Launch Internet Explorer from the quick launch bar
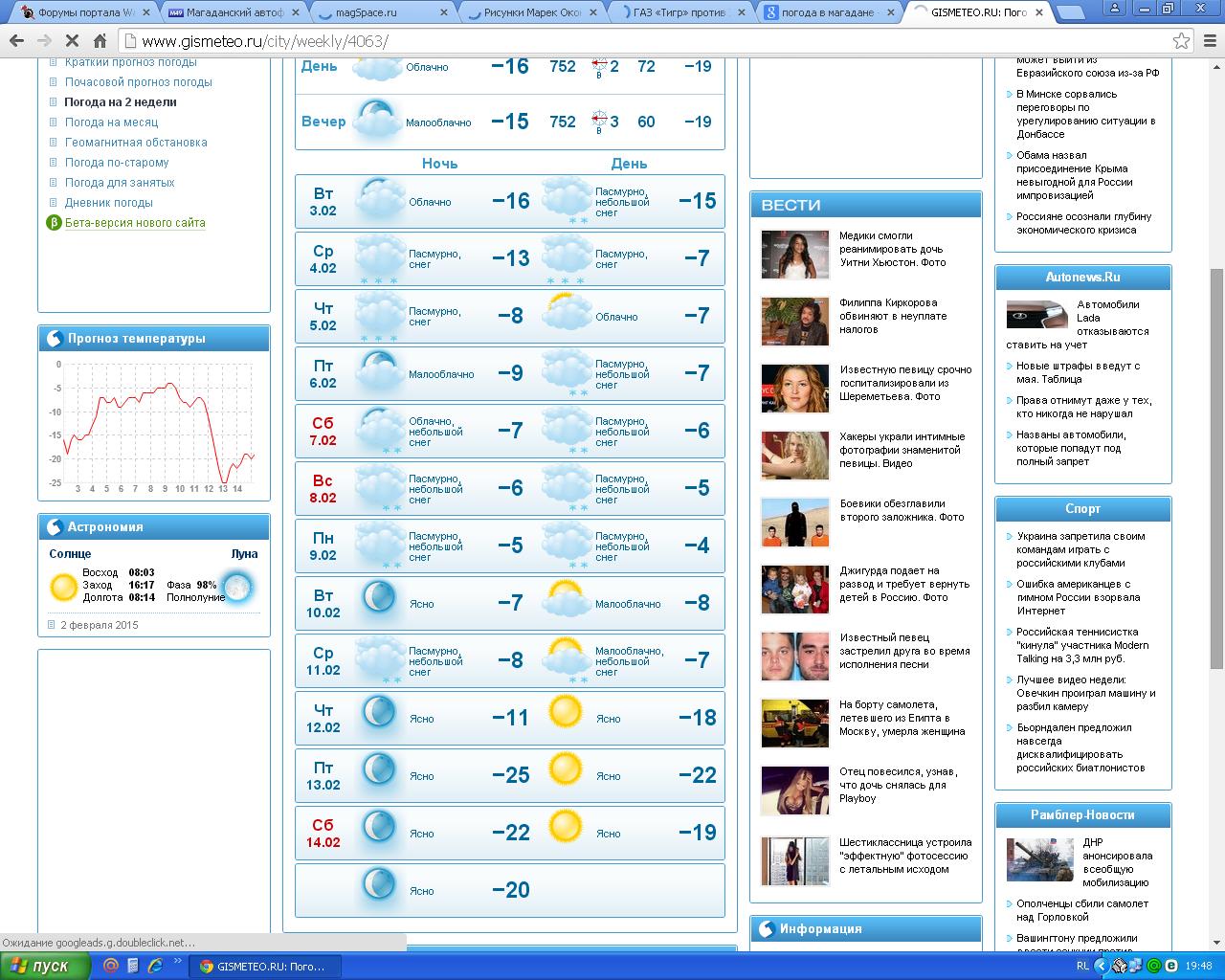 point(154,966)
